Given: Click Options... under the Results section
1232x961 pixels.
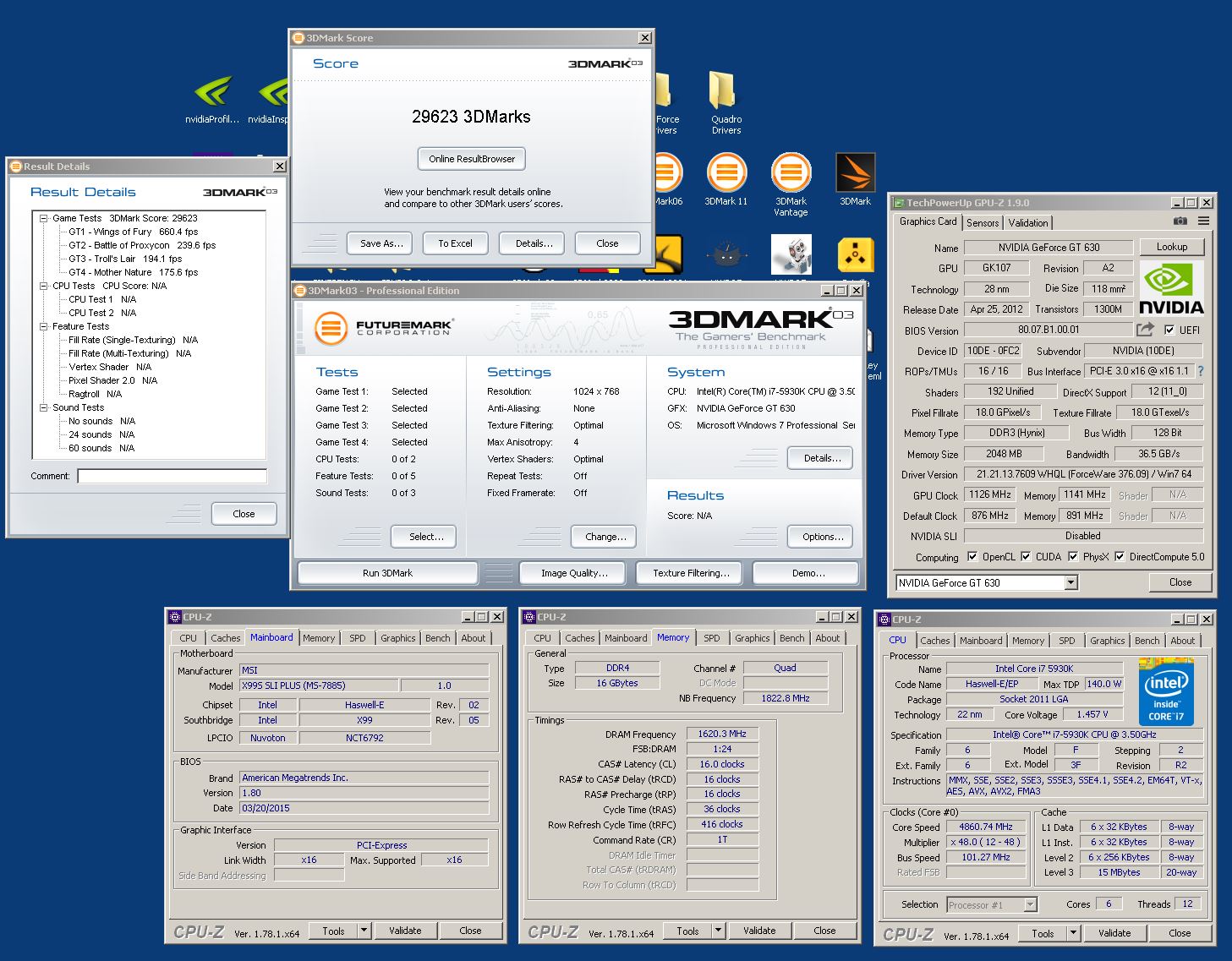Looking at the screenshot, I should [x=822, y=537].
